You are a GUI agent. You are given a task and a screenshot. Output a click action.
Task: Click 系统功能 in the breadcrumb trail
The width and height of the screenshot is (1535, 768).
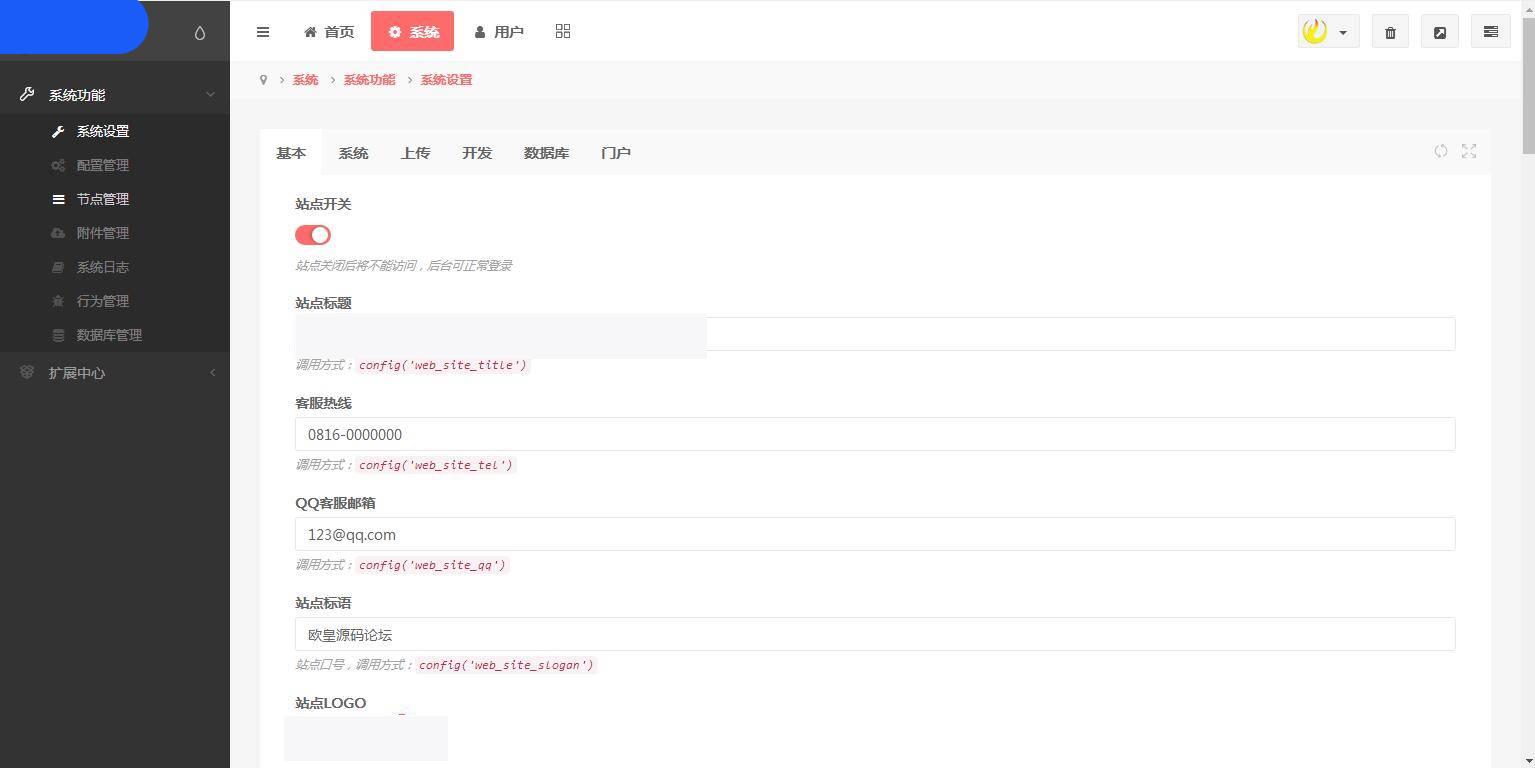(369, 79)
